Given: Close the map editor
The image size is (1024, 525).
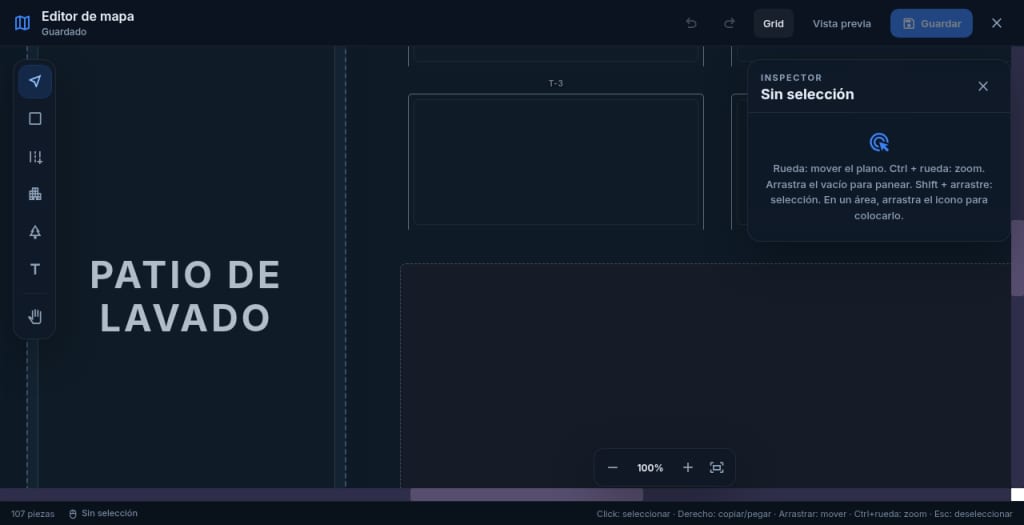Looking at the screenshot, I should (x=997, y=24).
